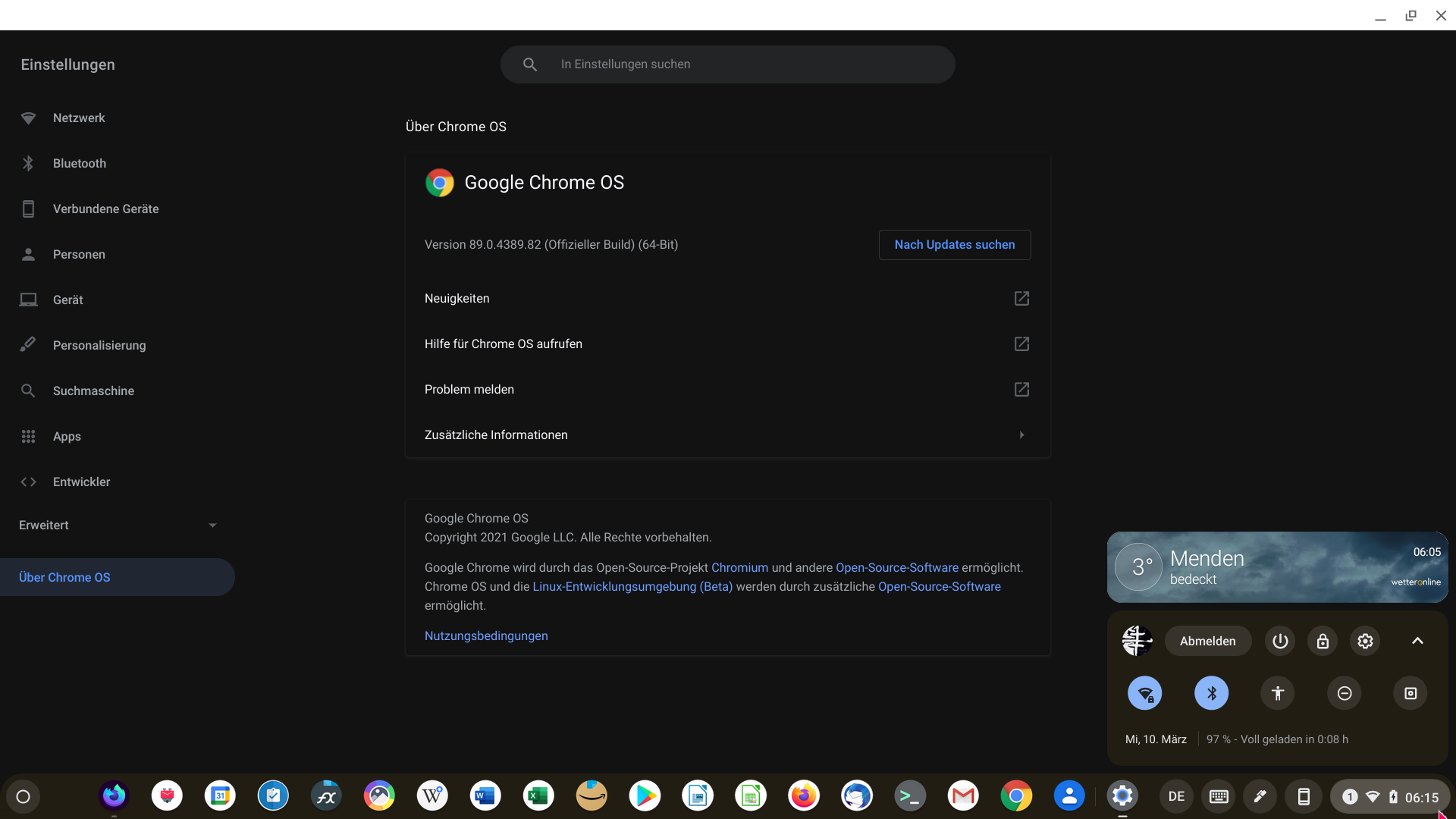Viewport: 1456px width, 819px height.
Task: Open first Open-Source-Software link
Action: point(897,568)
